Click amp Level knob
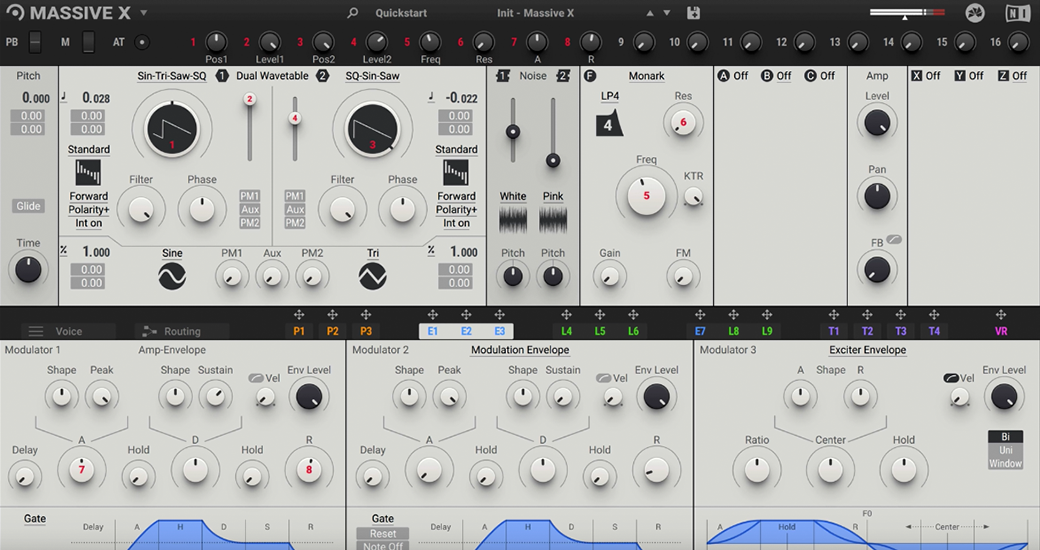The height and width of the screenshot is (550, 1040). click(x=877, y=123)
